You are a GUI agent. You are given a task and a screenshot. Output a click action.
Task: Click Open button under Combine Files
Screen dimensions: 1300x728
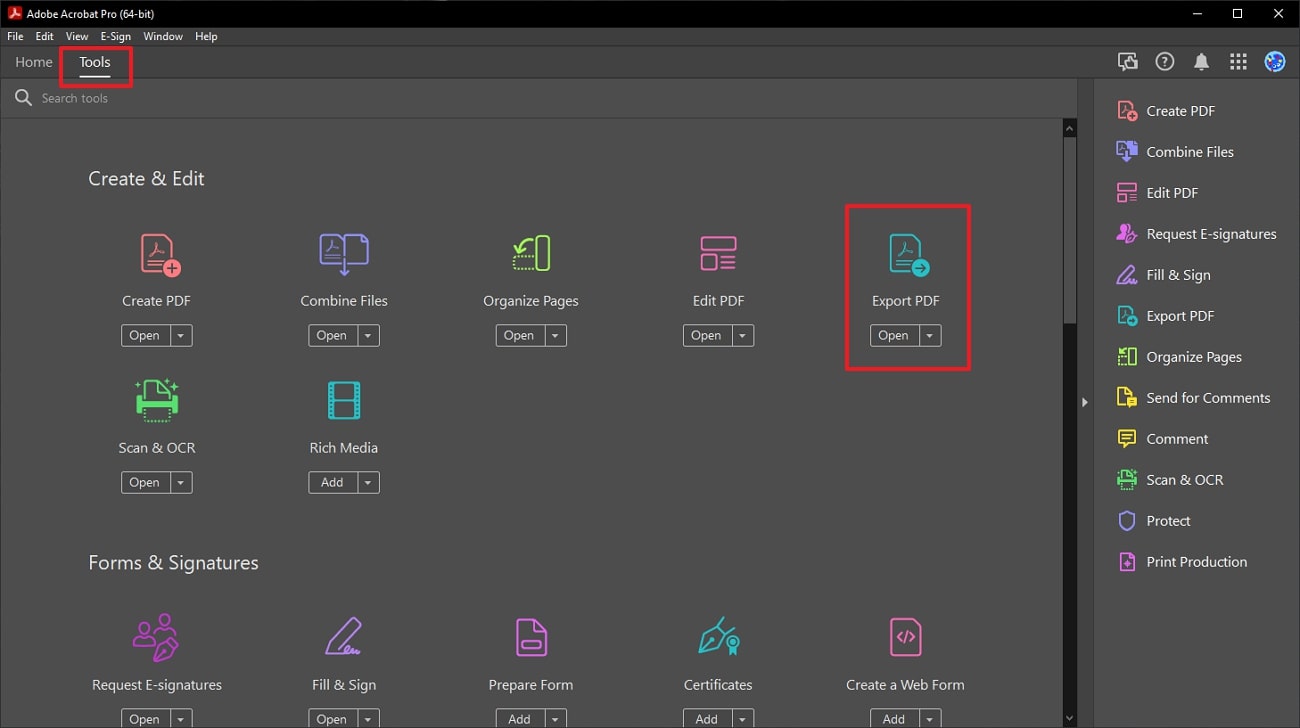point(332,336)
